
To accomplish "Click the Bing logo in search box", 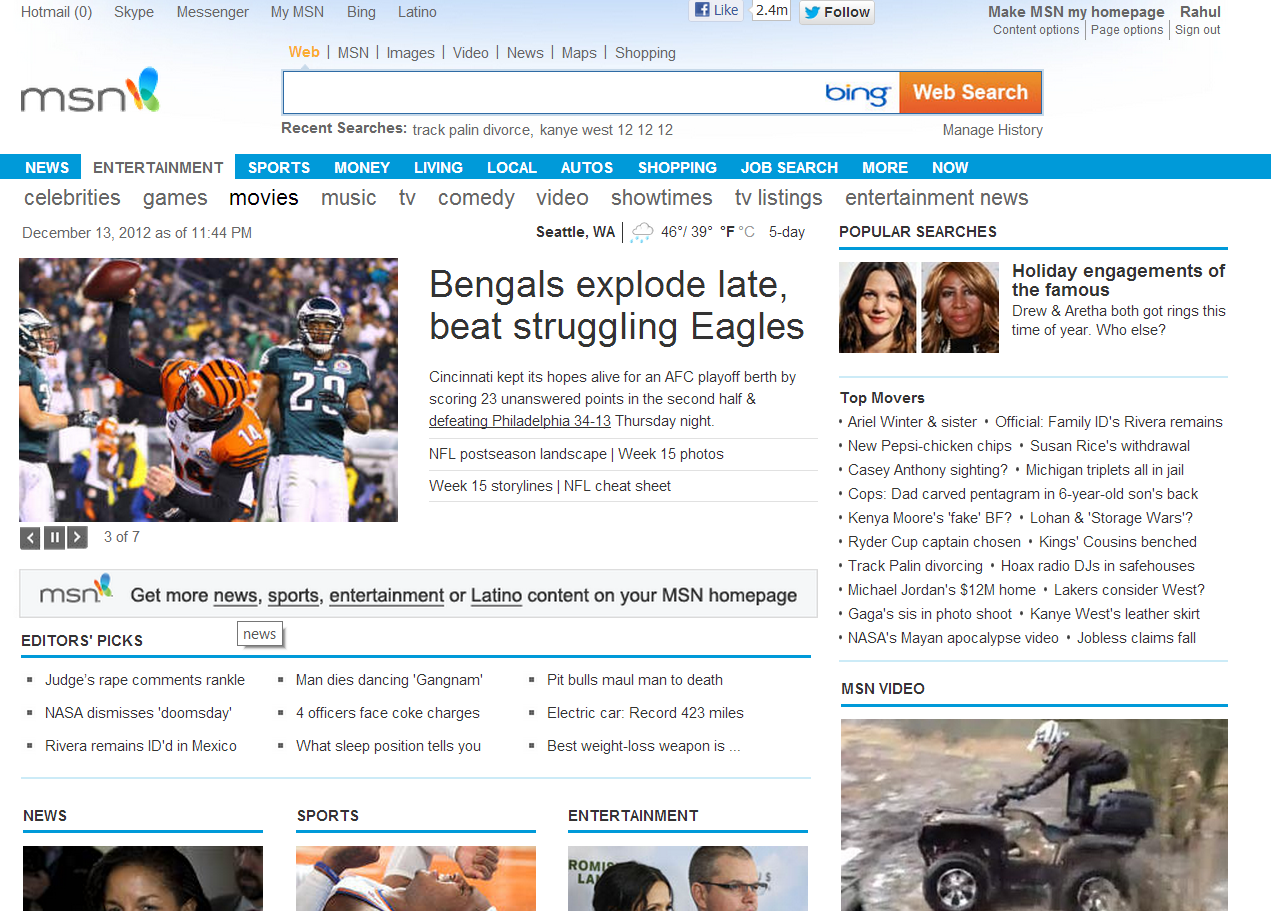I will pos(857,93).
